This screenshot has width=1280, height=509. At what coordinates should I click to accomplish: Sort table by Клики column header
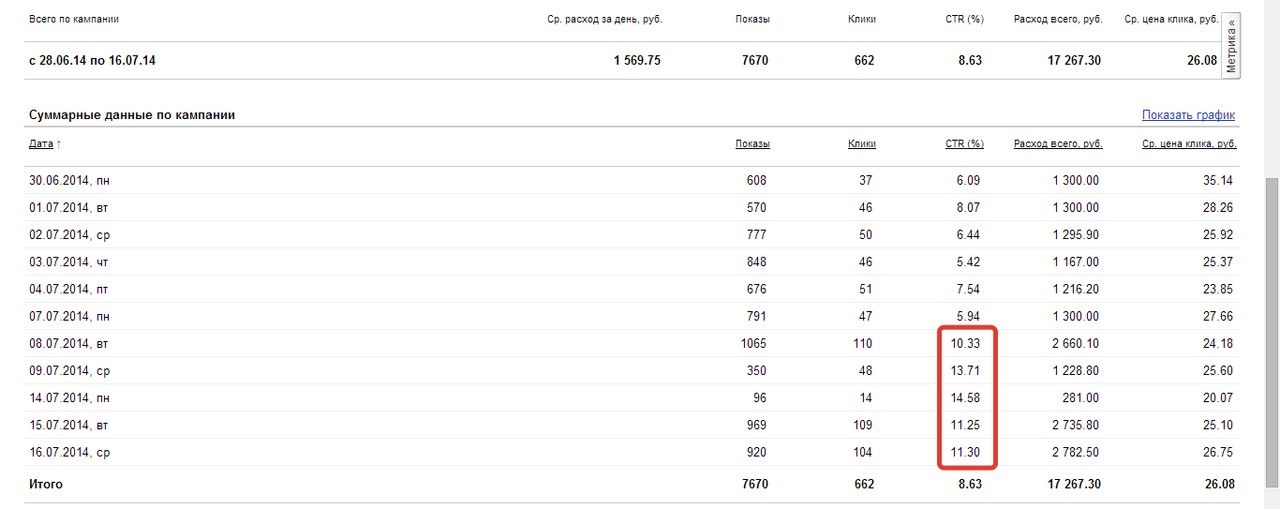tap(861, 144)
